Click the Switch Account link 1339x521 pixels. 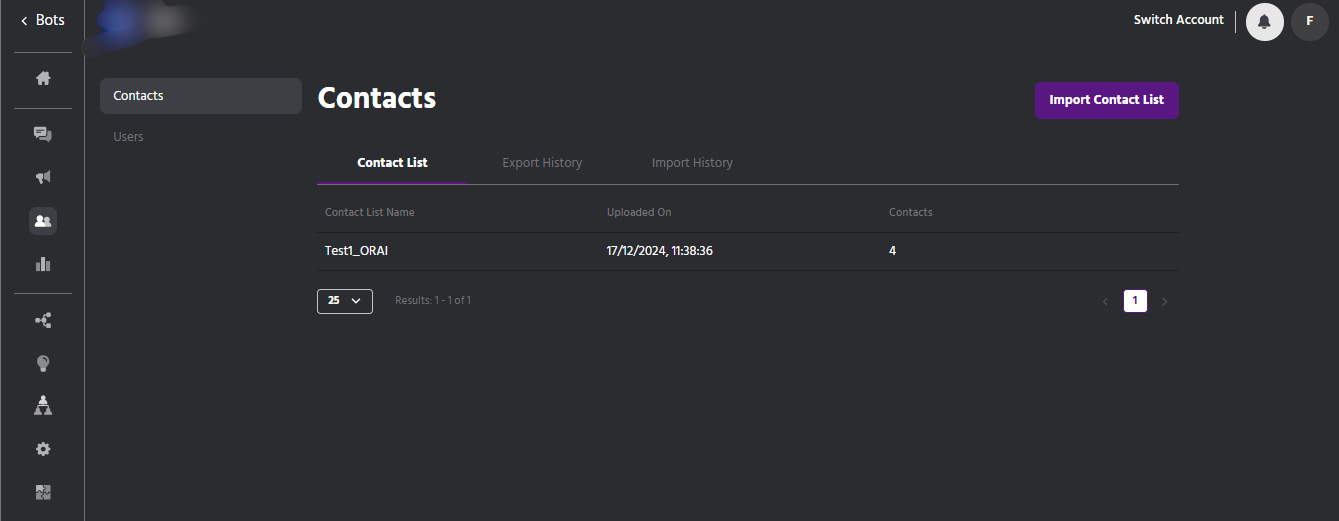(1178, 20)
